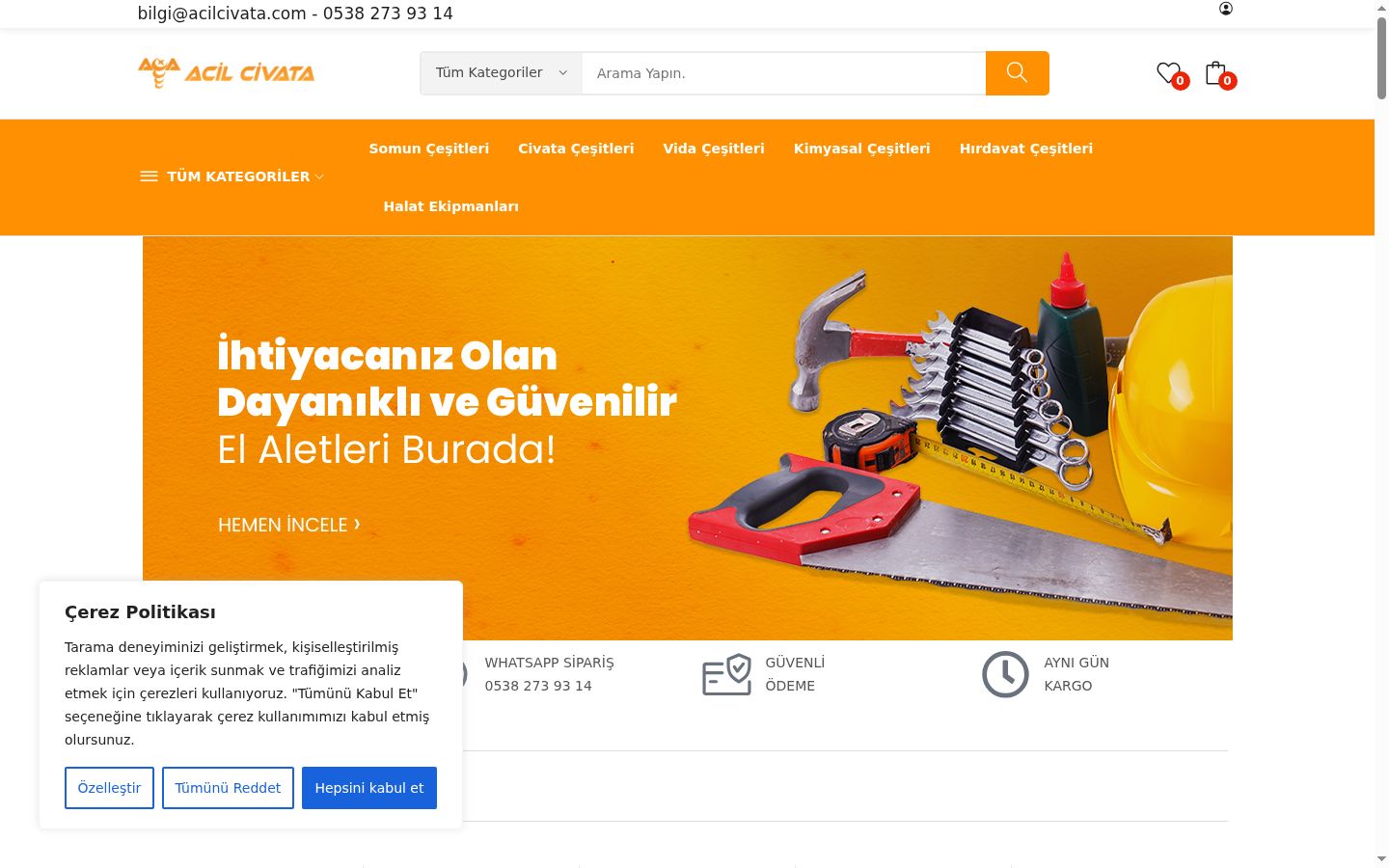The width and height of the screenshot is (1389, 868).
Task: Open Kimyasal Çeşitleri menu
Action: click(x=862, y=149)
